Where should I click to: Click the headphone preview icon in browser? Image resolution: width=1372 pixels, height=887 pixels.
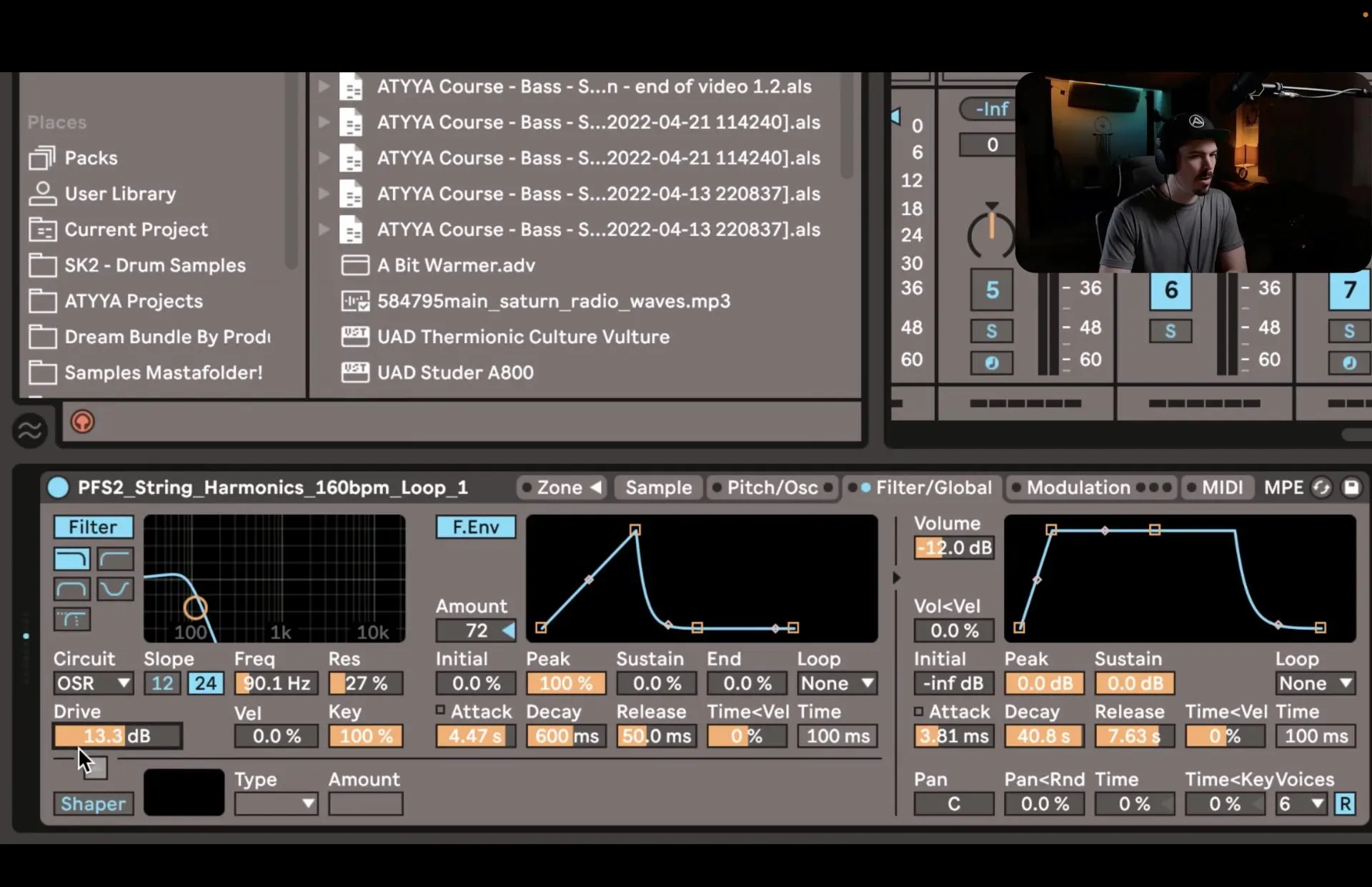point(82,422)
